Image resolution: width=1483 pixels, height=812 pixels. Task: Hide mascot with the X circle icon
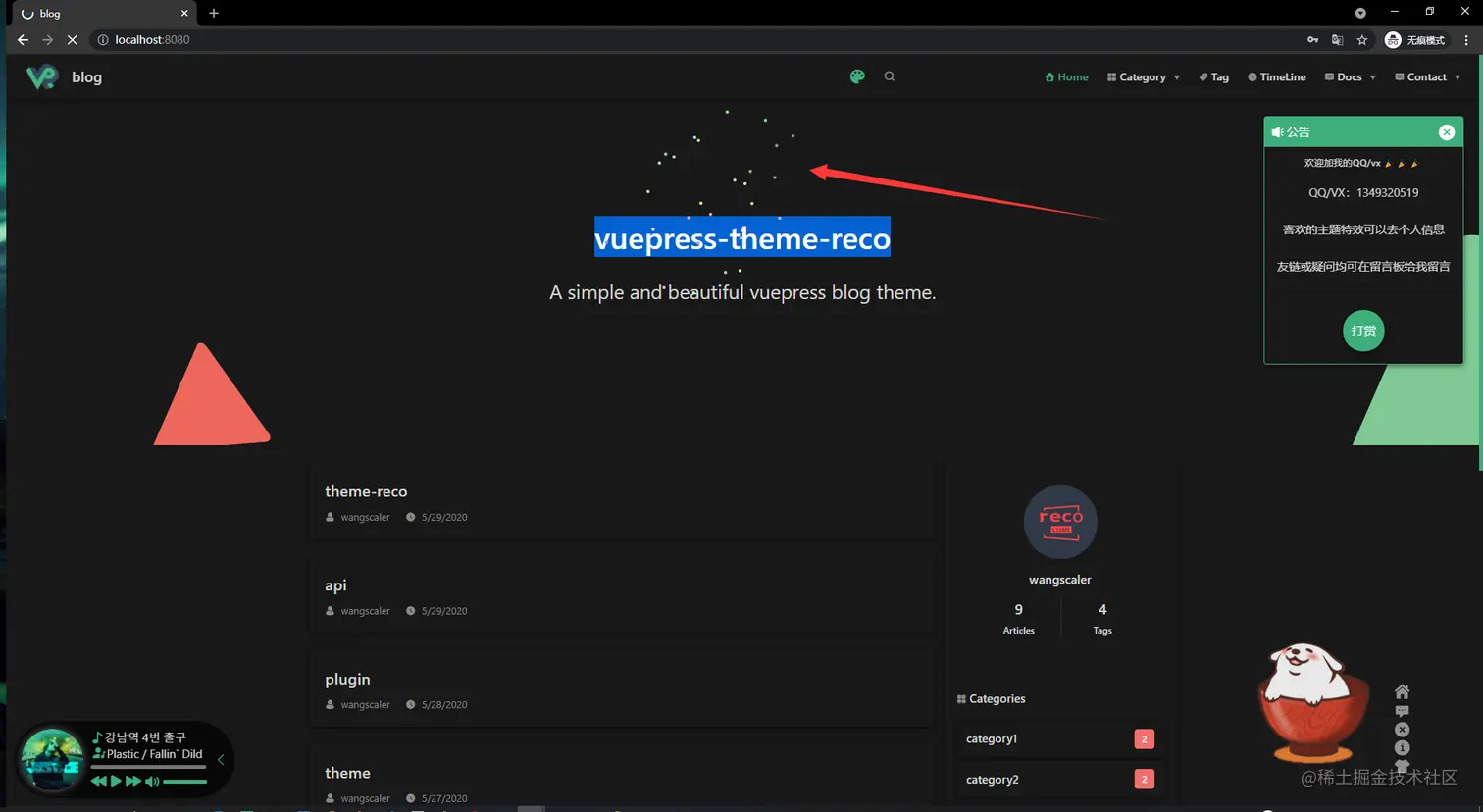(x=1402, y=730)
